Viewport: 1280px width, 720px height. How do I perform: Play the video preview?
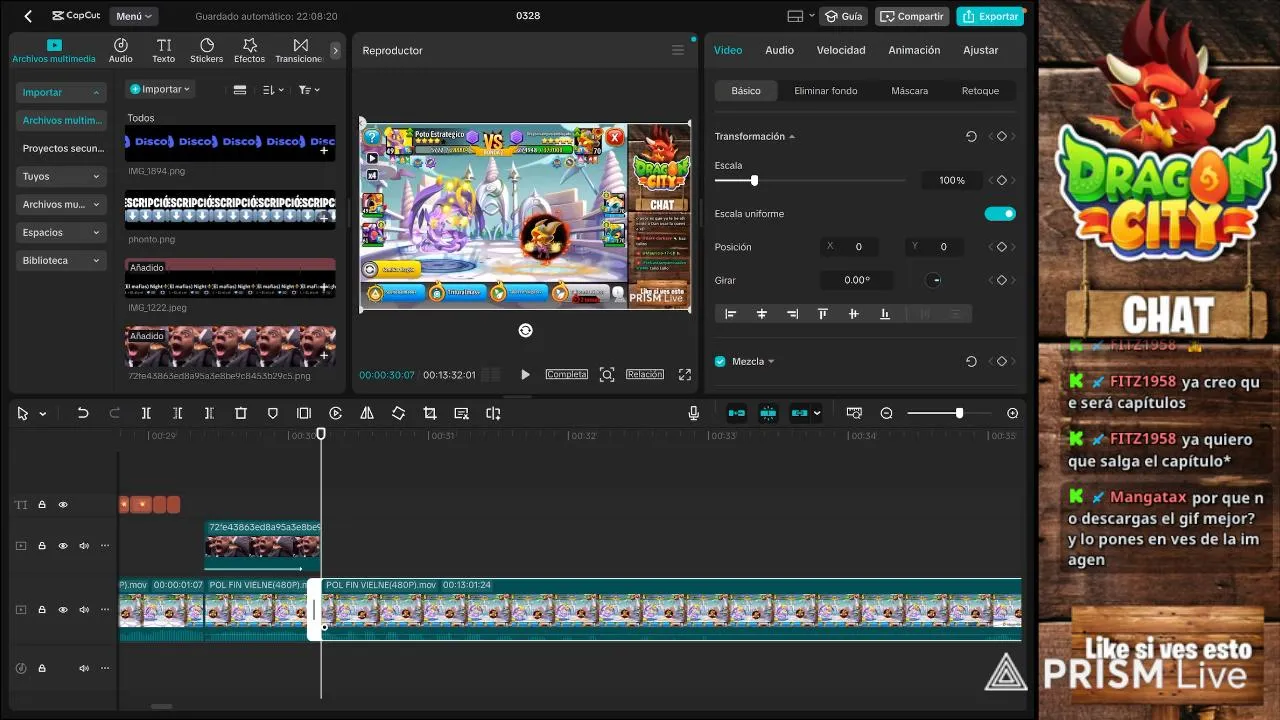coord(525,374)
